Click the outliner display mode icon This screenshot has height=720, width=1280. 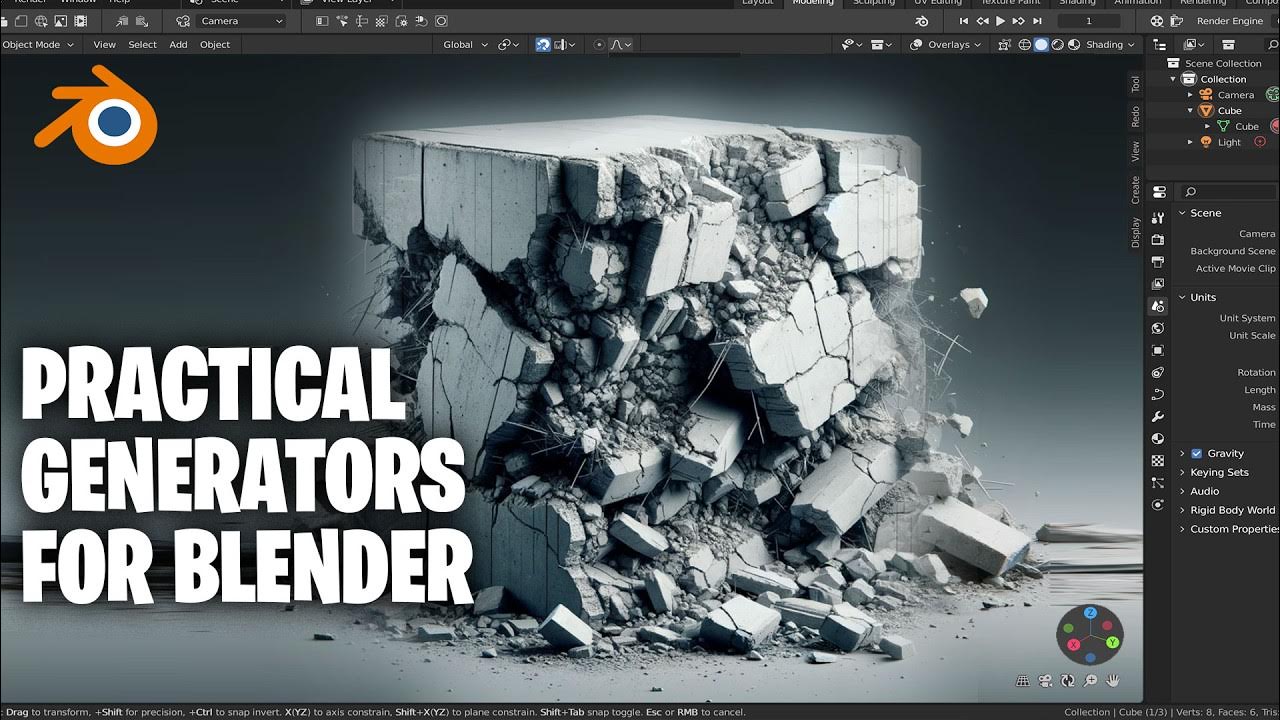coord(1194,45)
